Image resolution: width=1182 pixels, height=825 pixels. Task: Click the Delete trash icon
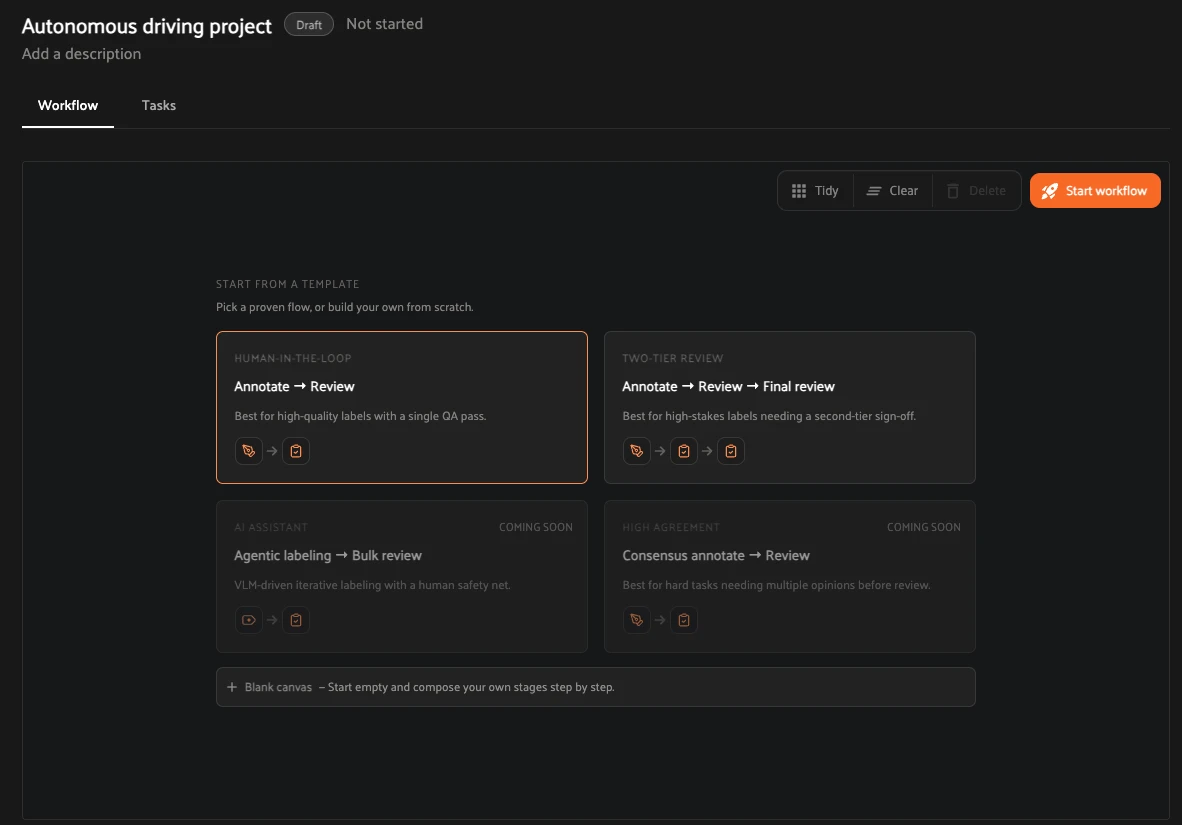coord(953,191)
